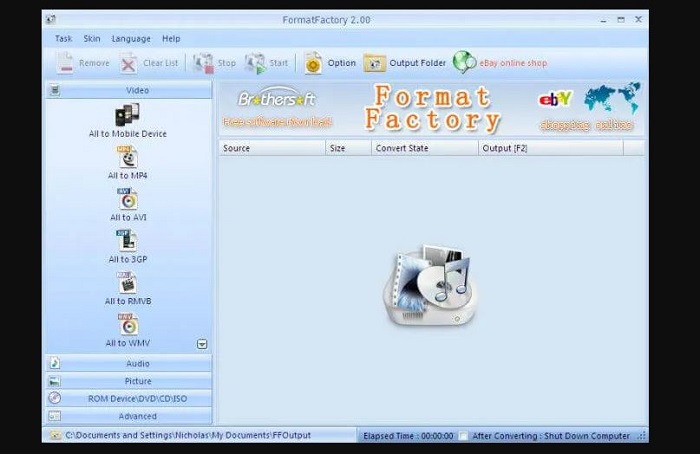Open the Help menu
Viewport: 700px width, 454px height.
(x=171, y=39)
